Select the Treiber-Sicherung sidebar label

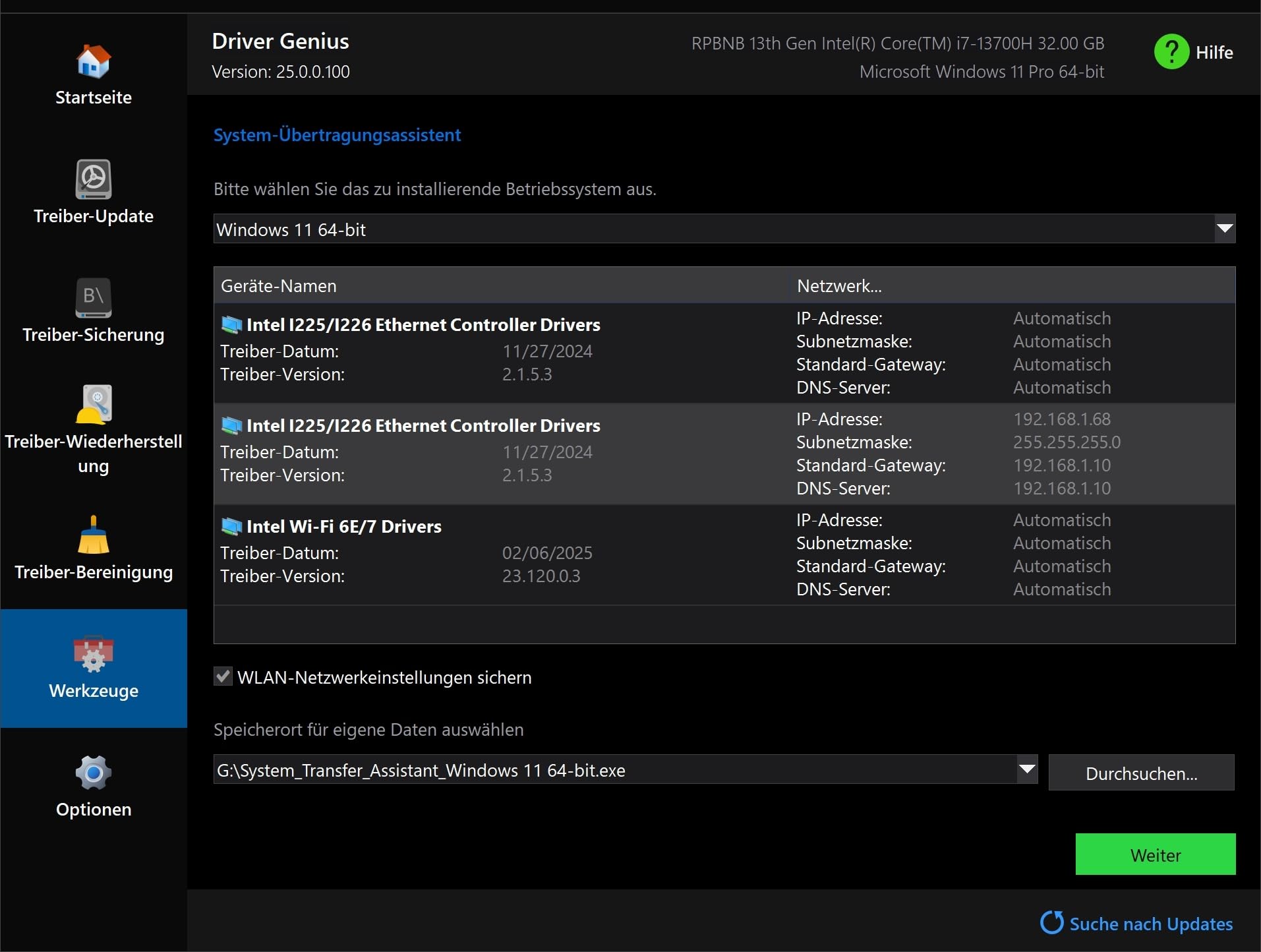[x=94, y=335]
